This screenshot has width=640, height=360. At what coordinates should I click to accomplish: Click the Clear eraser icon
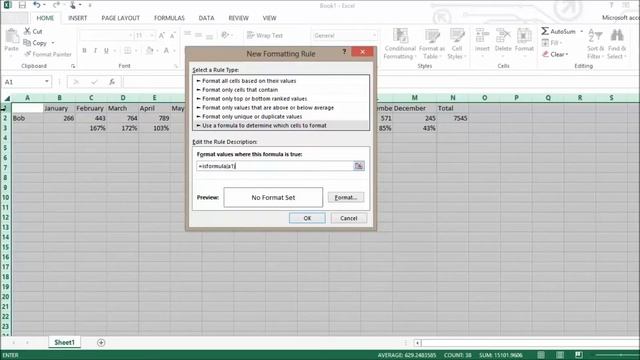pos(545,54)
